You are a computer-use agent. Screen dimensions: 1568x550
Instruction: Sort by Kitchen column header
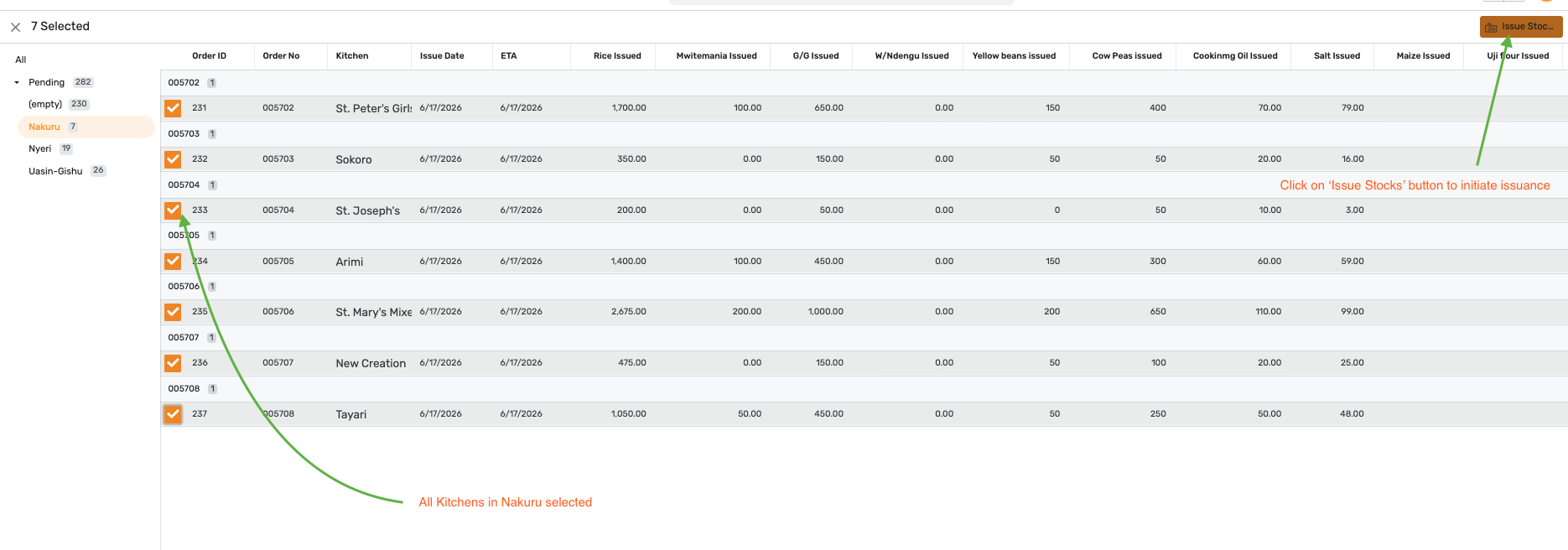pyautogui.click(x=352, y=56)
